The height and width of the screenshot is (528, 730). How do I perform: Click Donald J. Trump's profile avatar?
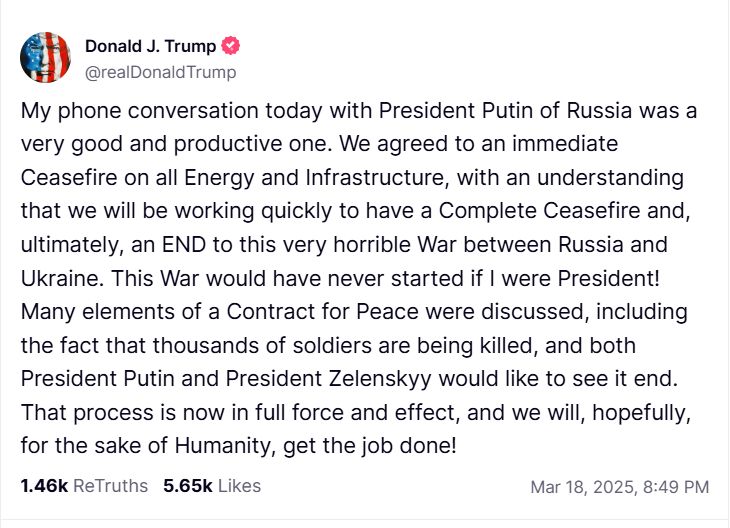tap(45, 58)
